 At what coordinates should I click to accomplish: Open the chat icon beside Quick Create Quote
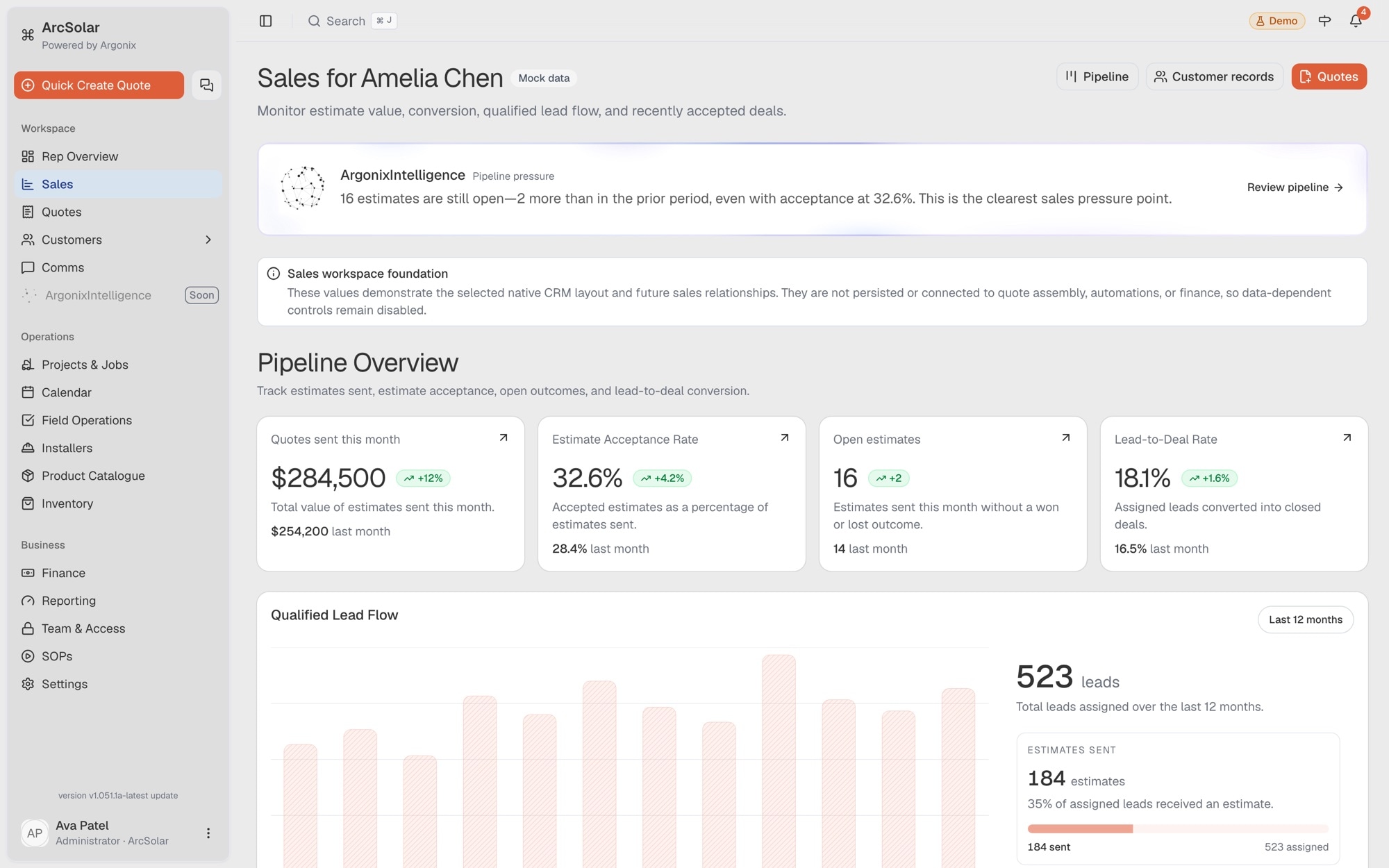(206, 85)
